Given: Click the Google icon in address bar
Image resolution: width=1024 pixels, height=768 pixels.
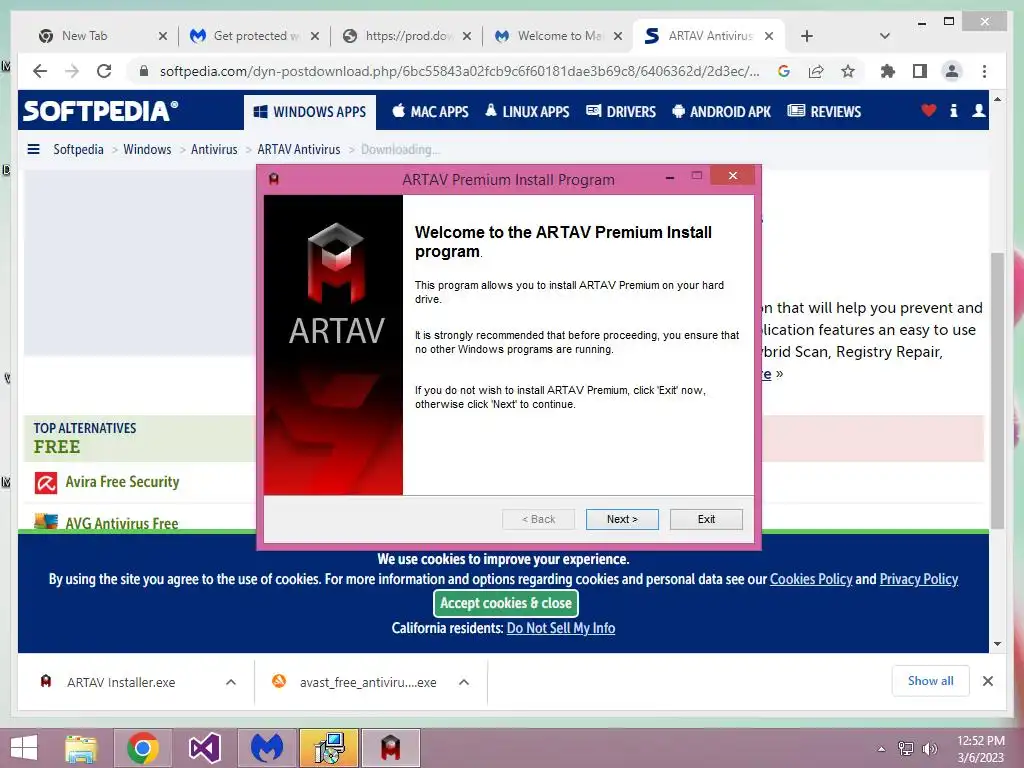Looking at the screenshot, I should (x=784, y=71).
